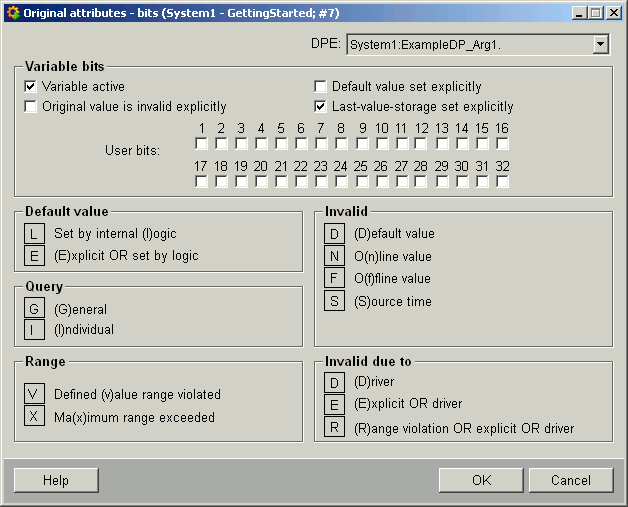Click the E box in Default value

point(35,255)
